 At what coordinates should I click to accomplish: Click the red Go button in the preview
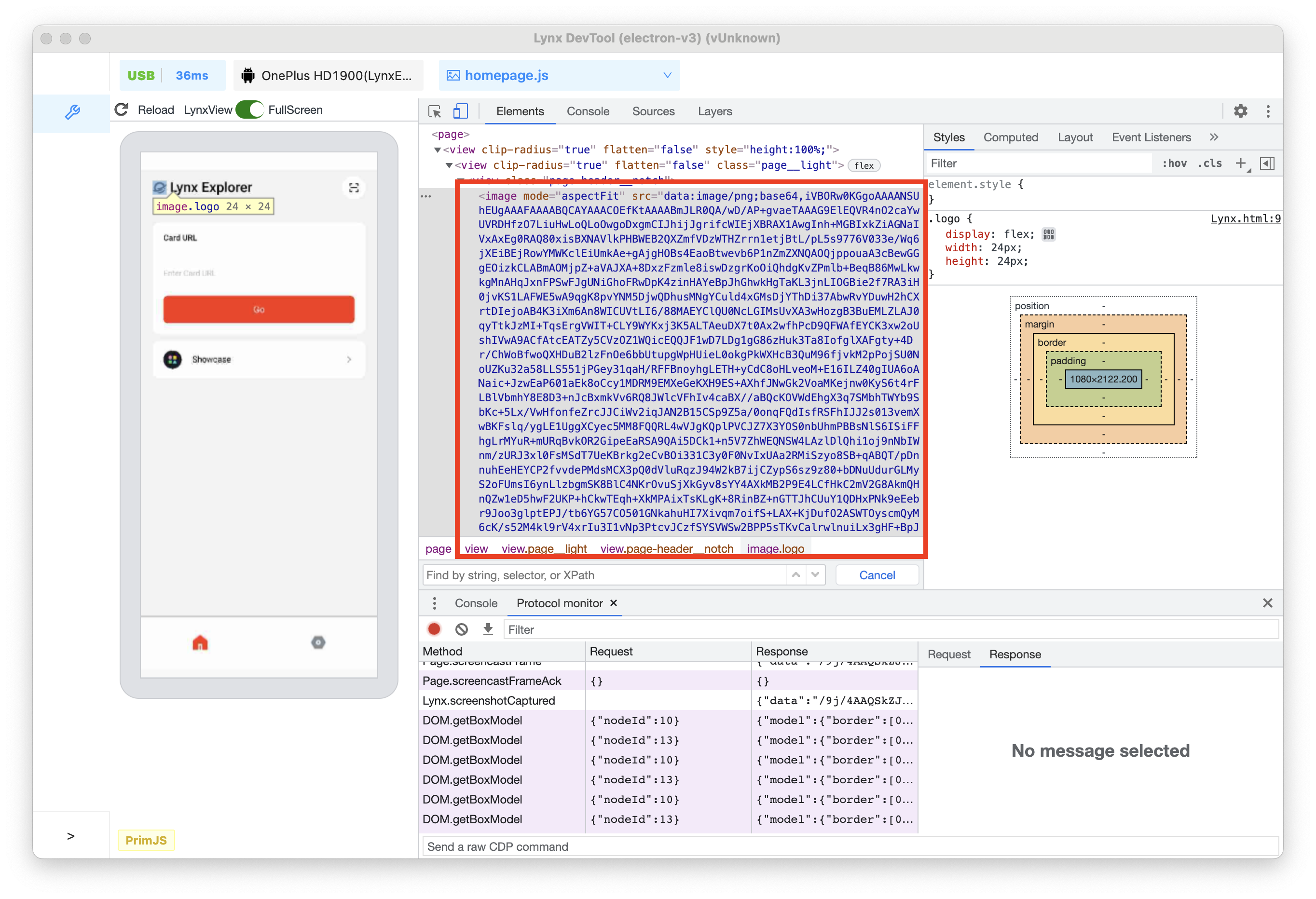[x=259, y=310]
